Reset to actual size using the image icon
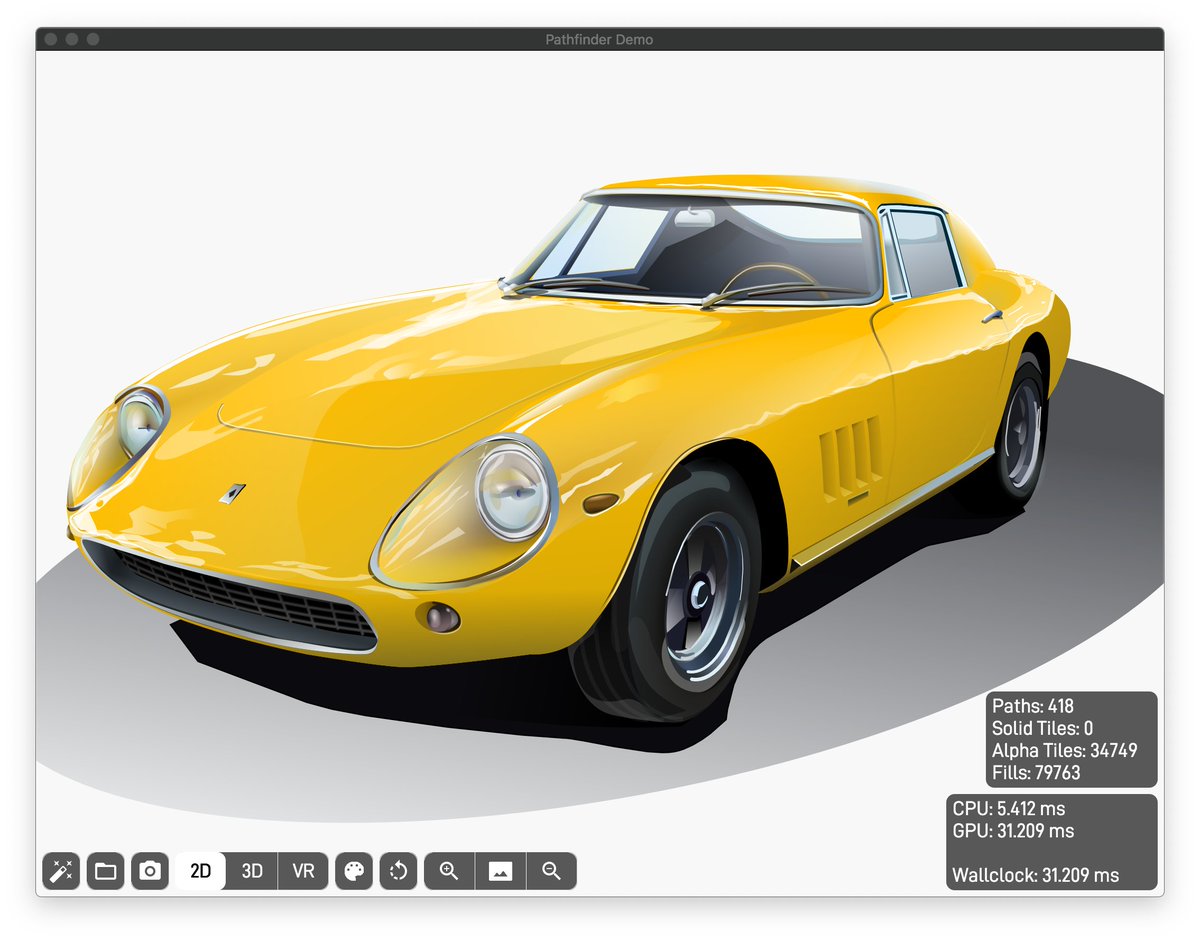 click(500, 871)
